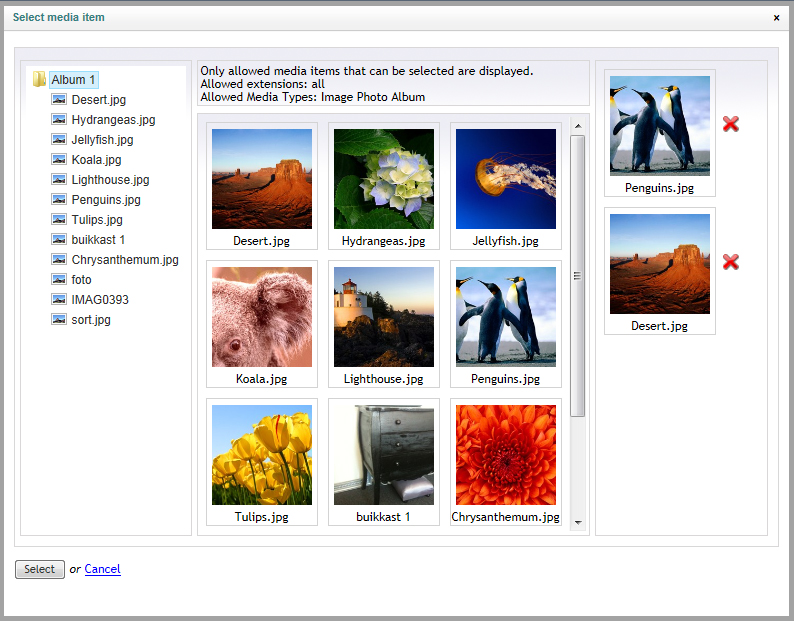
Task: Select Jellyfish.jpg in the album tree
Action: (x=102, y=140)
